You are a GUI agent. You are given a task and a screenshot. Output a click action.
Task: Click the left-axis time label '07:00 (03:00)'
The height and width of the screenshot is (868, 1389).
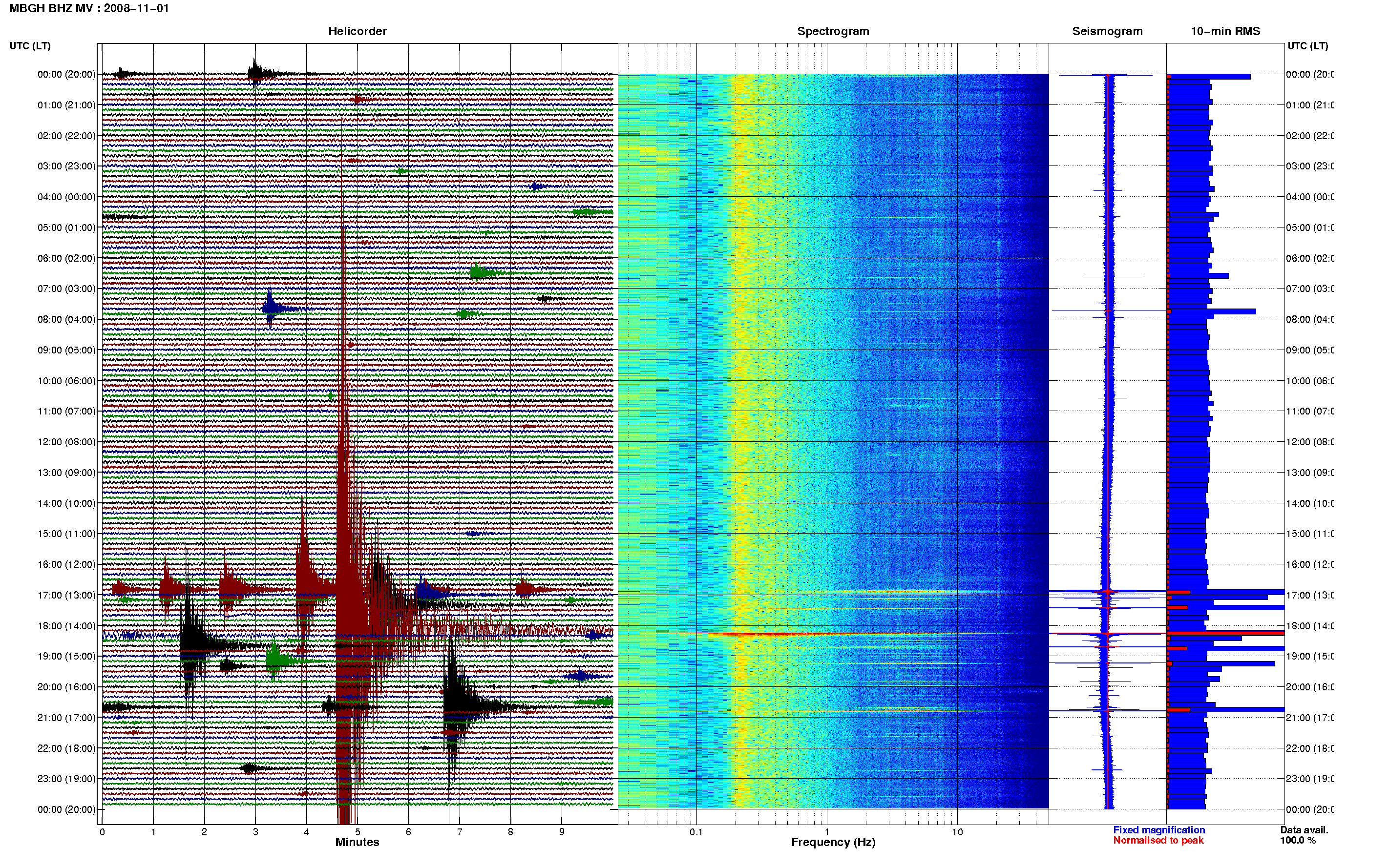point(66,288)
